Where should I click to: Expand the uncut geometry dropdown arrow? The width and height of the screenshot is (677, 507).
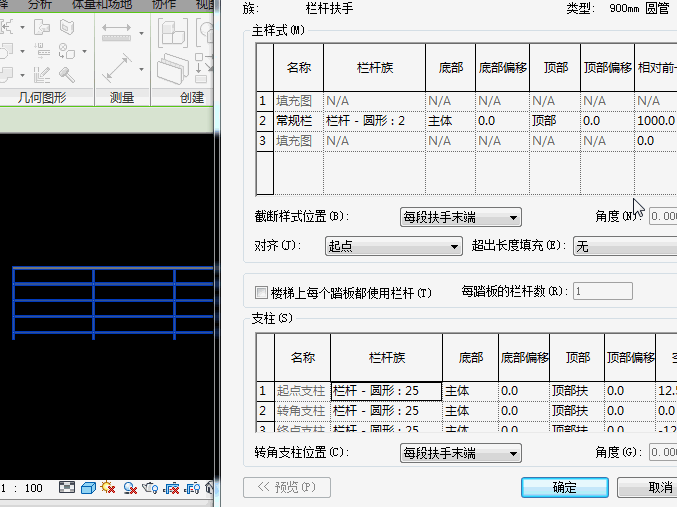tap(84, 51)
